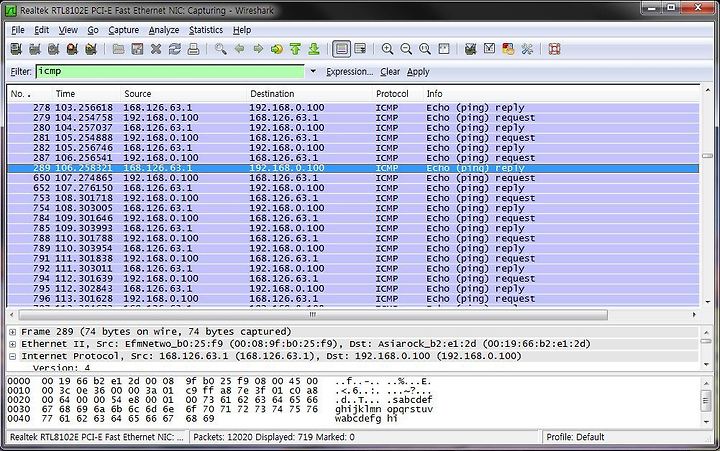Open the Edit menu

pyautogui.click(x=41, y=30)
